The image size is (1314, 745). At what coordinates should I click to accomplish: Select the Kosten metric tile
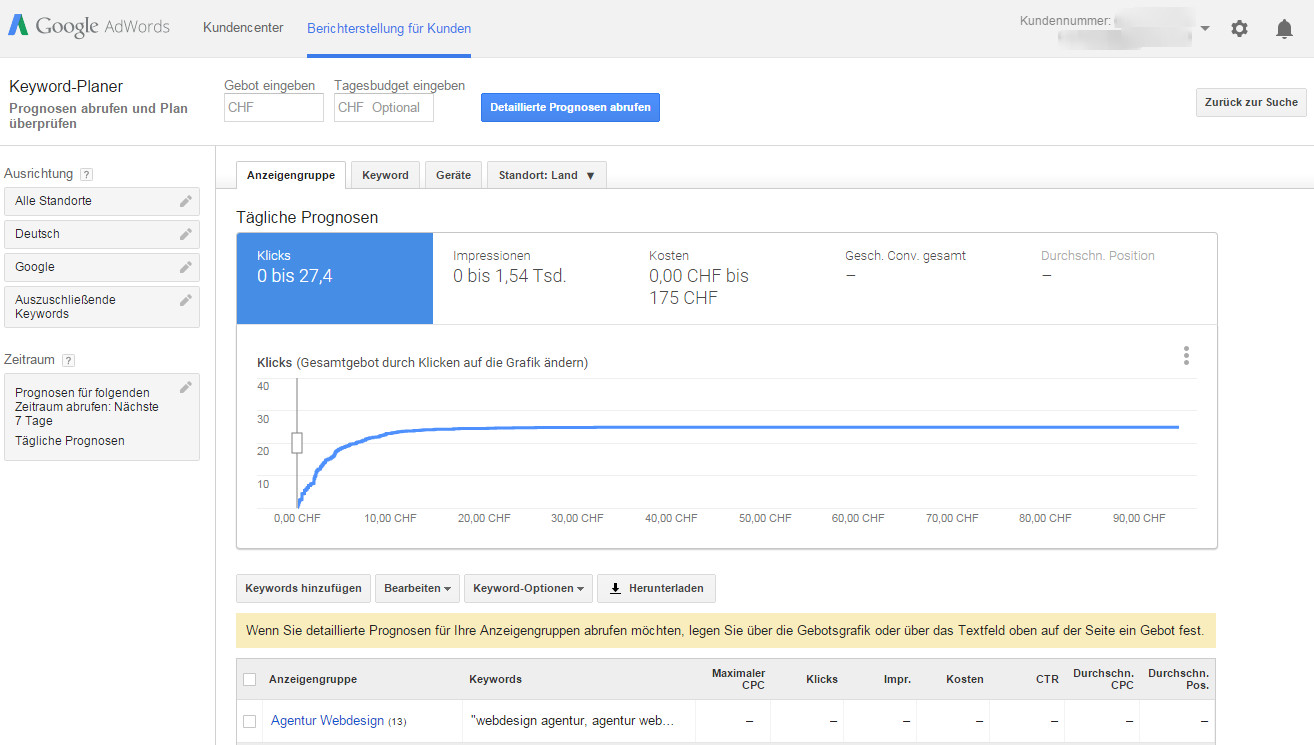point(727,278)
